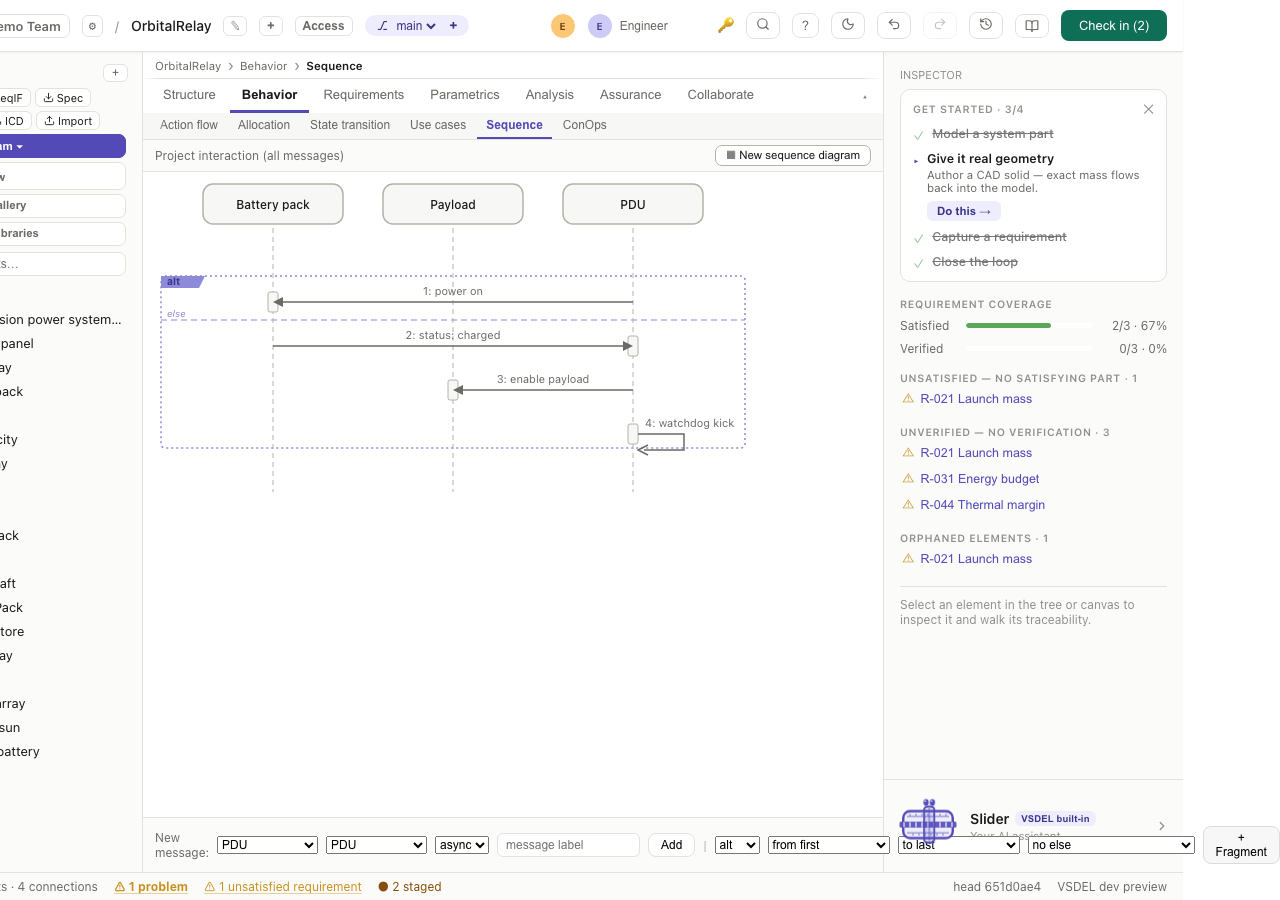Open the history clock icon
Viewport: 1280px width, 900px height.
[x=986, y=25]
